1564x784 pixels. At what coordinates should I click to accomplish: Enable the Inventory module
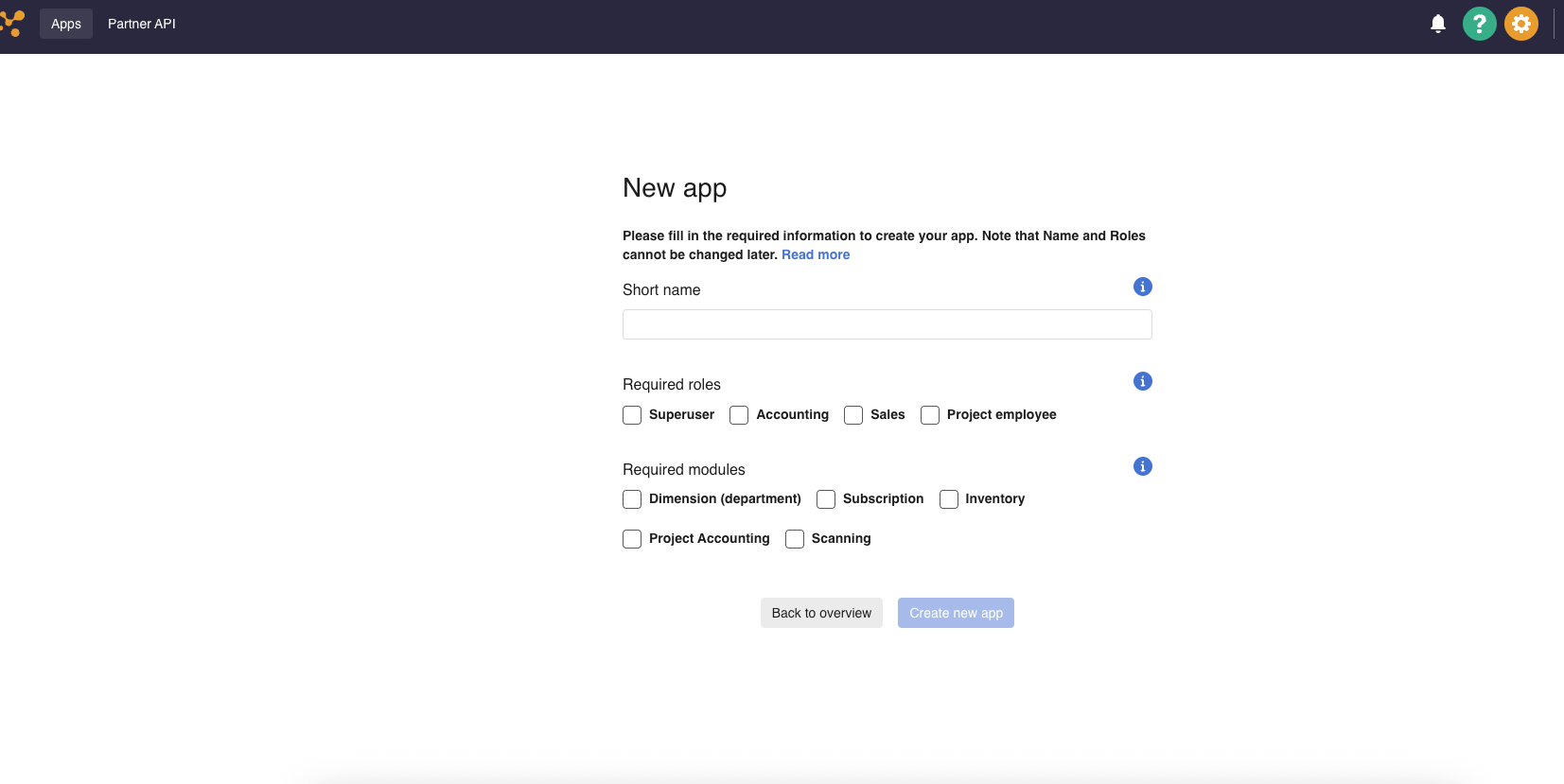(949, 499)
